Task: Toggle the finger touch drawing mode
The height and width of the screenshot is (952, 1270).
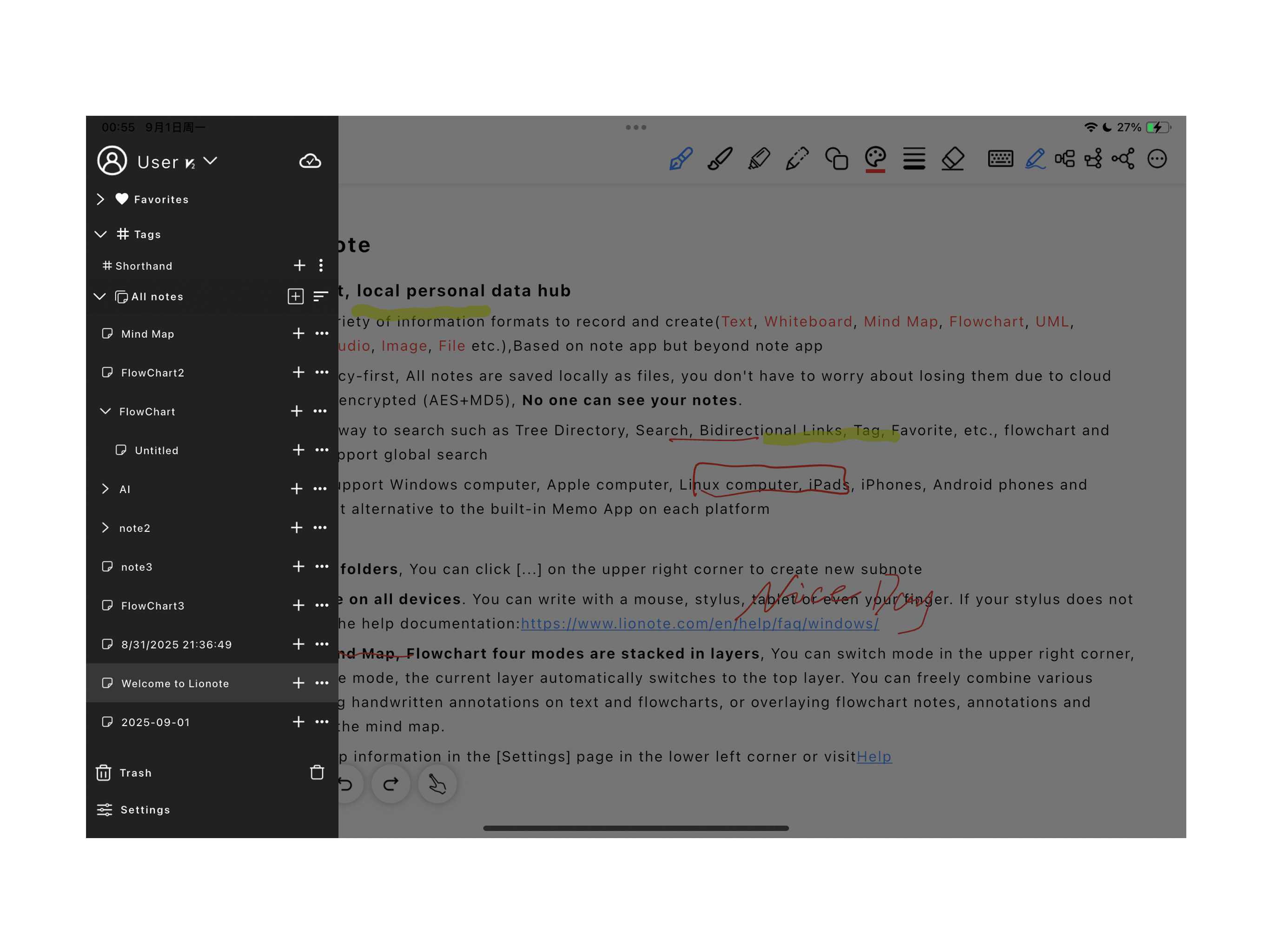Action: (437, 784)
